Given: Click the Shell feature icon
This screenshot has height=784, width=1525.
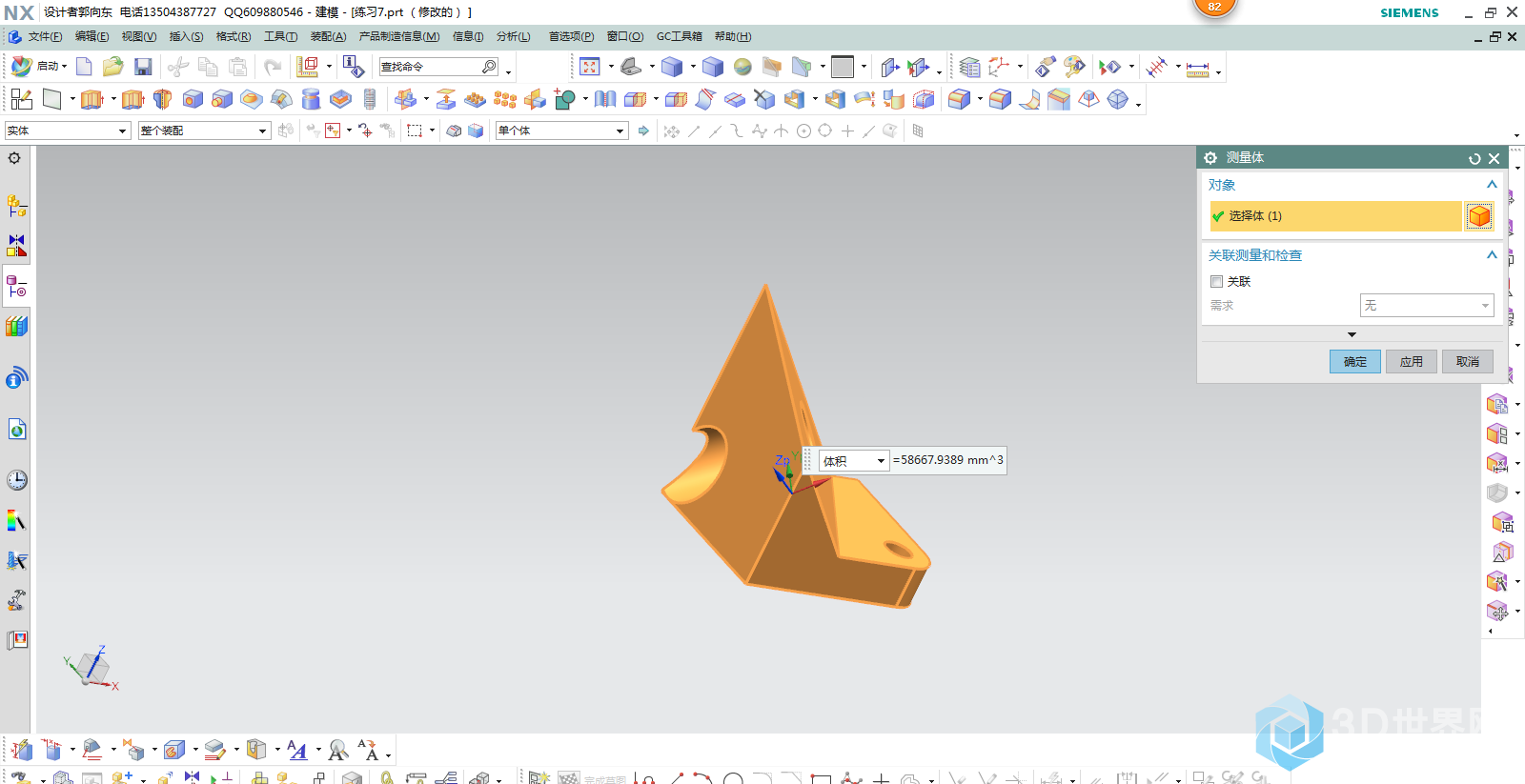Looking at the screenshot, I should click(x=794, y=99).
